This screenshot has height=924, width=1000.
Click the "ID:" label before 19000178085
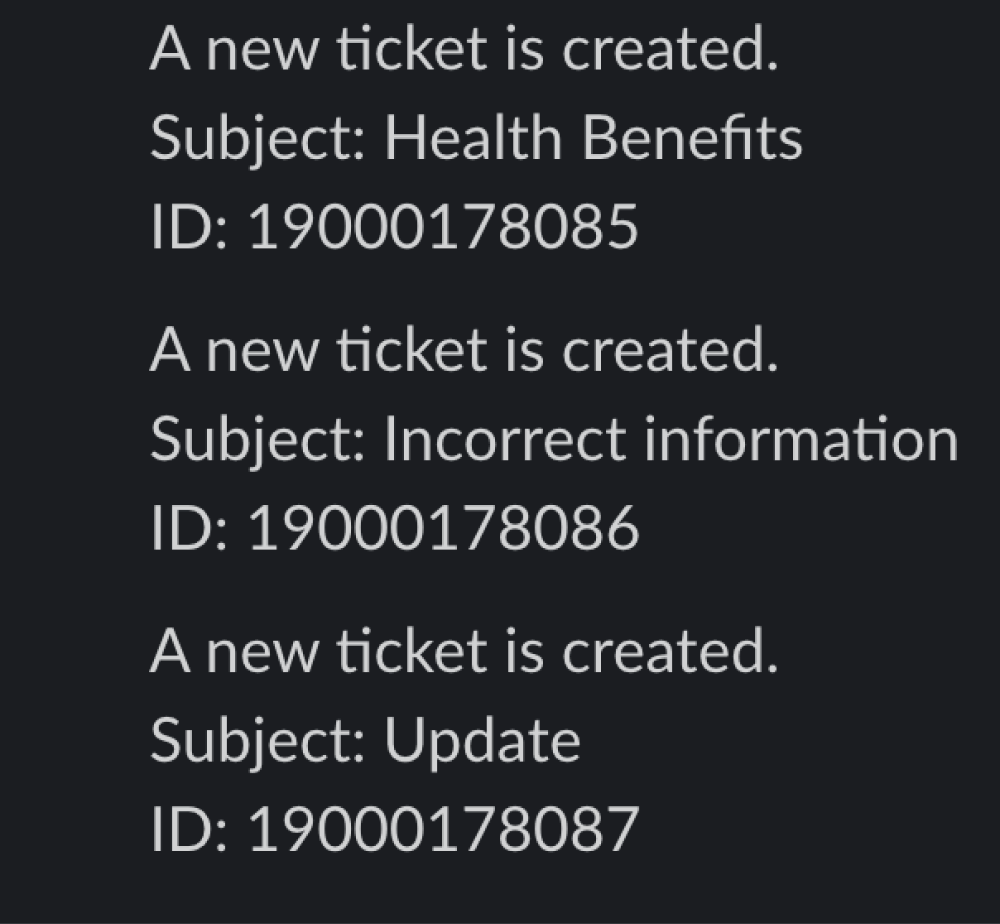coord(190,228)
